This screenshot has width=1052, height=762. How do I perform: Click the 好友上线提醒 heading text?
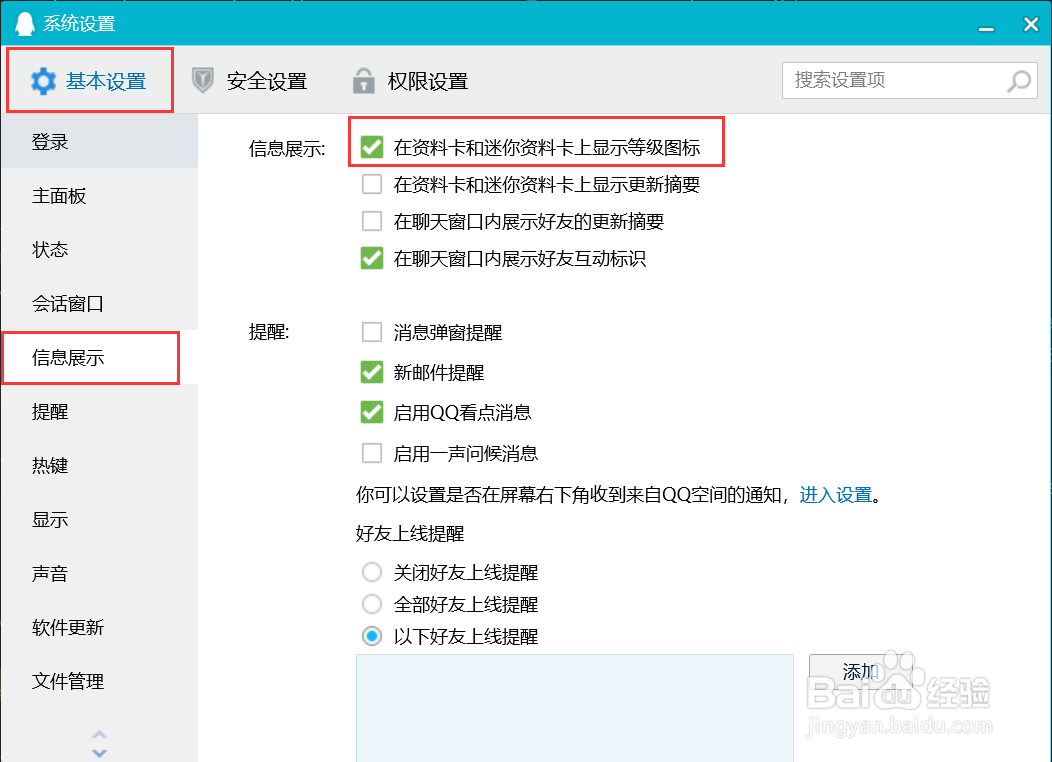point(410,534)
